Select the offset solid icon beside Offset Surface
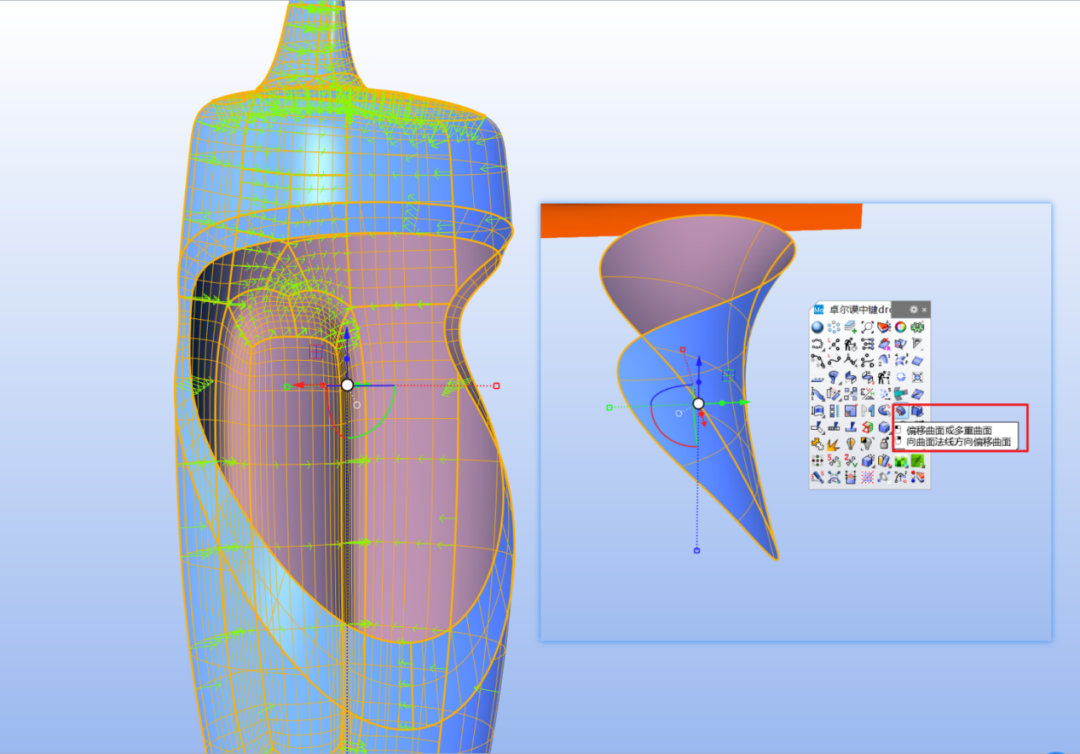This screenshot has width=1080, height=754. click(917, 411)
